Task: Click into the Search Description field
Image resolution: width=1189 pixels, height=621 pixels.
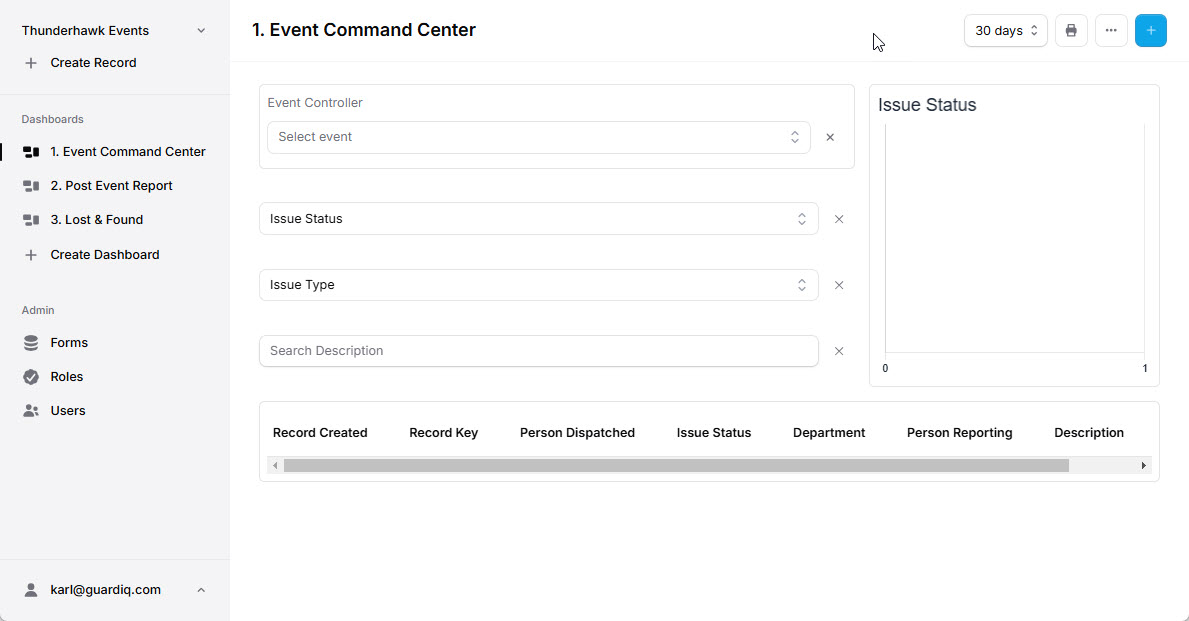Action: coord(538,351)
